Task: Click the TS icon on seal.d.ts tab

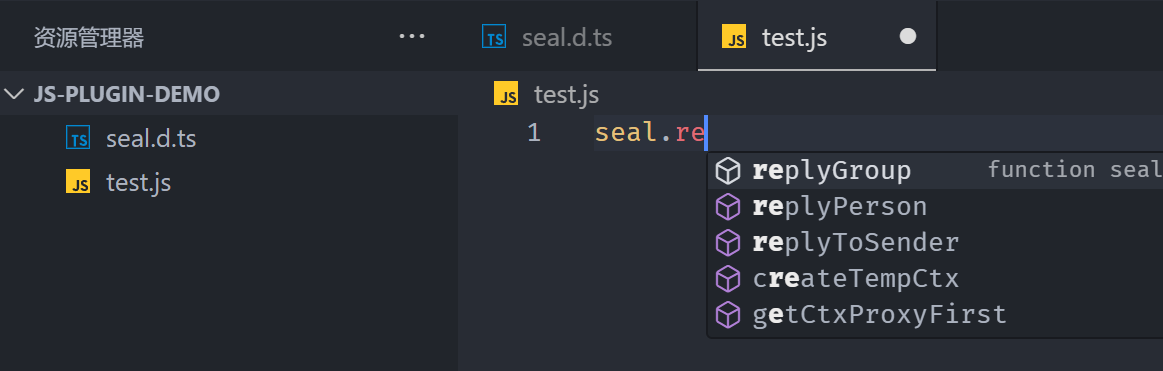Action: 494,37
